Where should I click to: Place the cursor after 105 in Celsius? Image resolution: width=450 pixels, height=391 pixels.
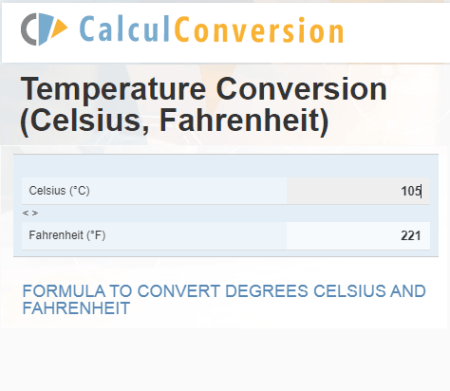[x=422, y=191]
